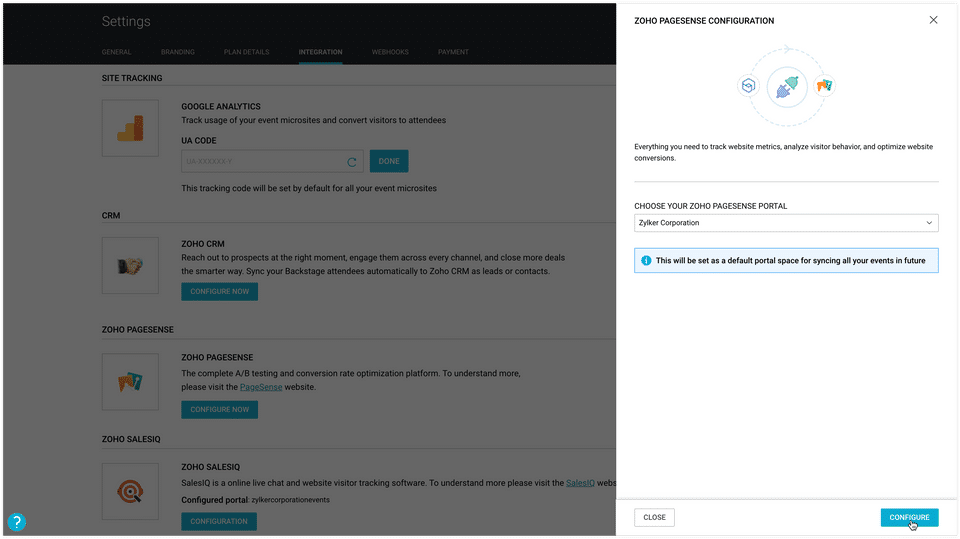Viewport: 960px width, 539px height.
Task: Switch to the General settings tab
Action: 116,52
